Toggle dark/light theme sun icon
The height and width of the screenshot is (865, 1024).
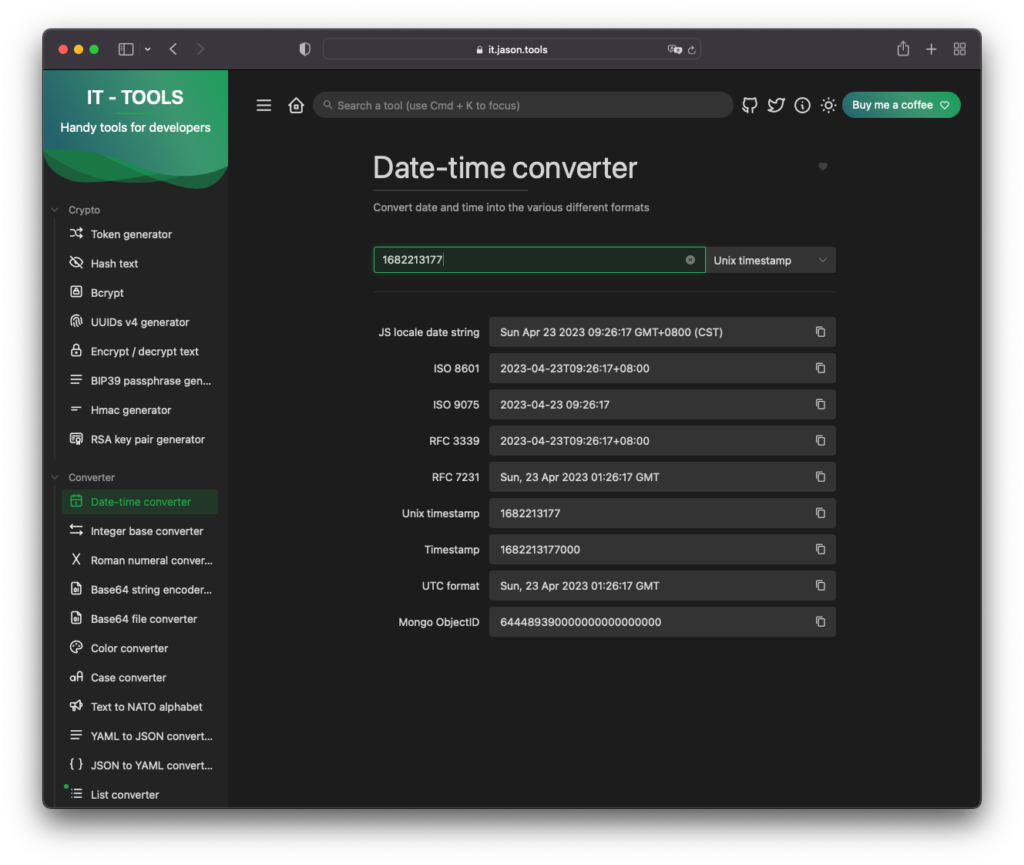point(829,105)
